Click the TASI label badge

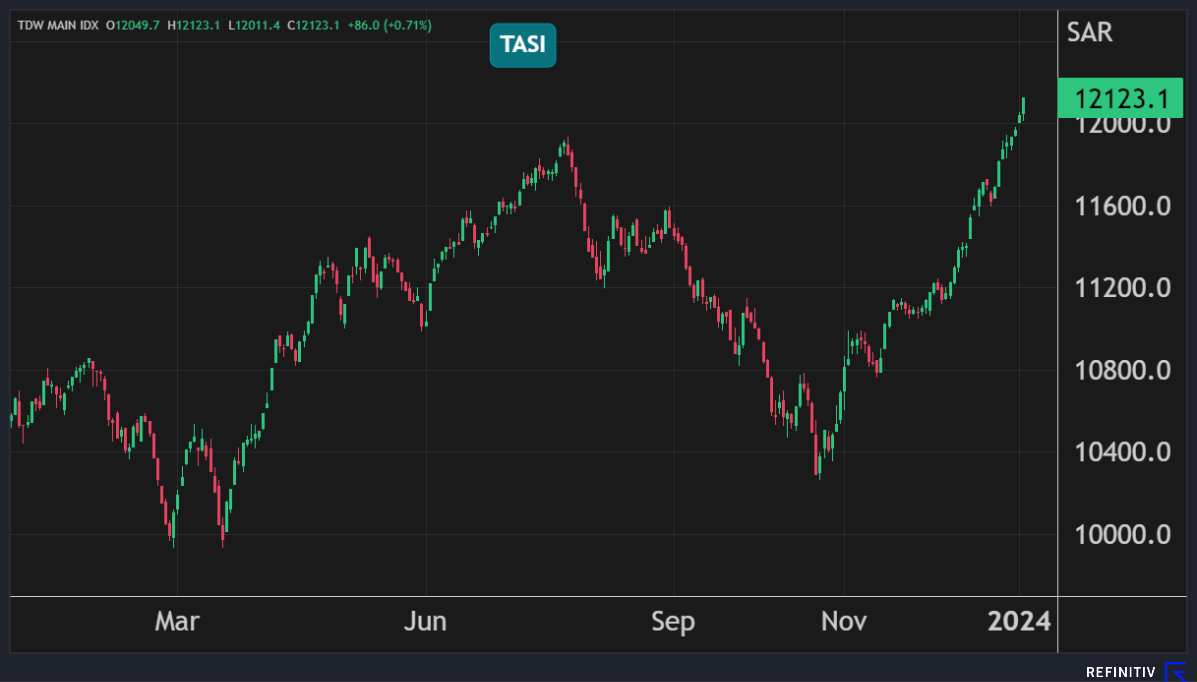(x=522, y=45)
